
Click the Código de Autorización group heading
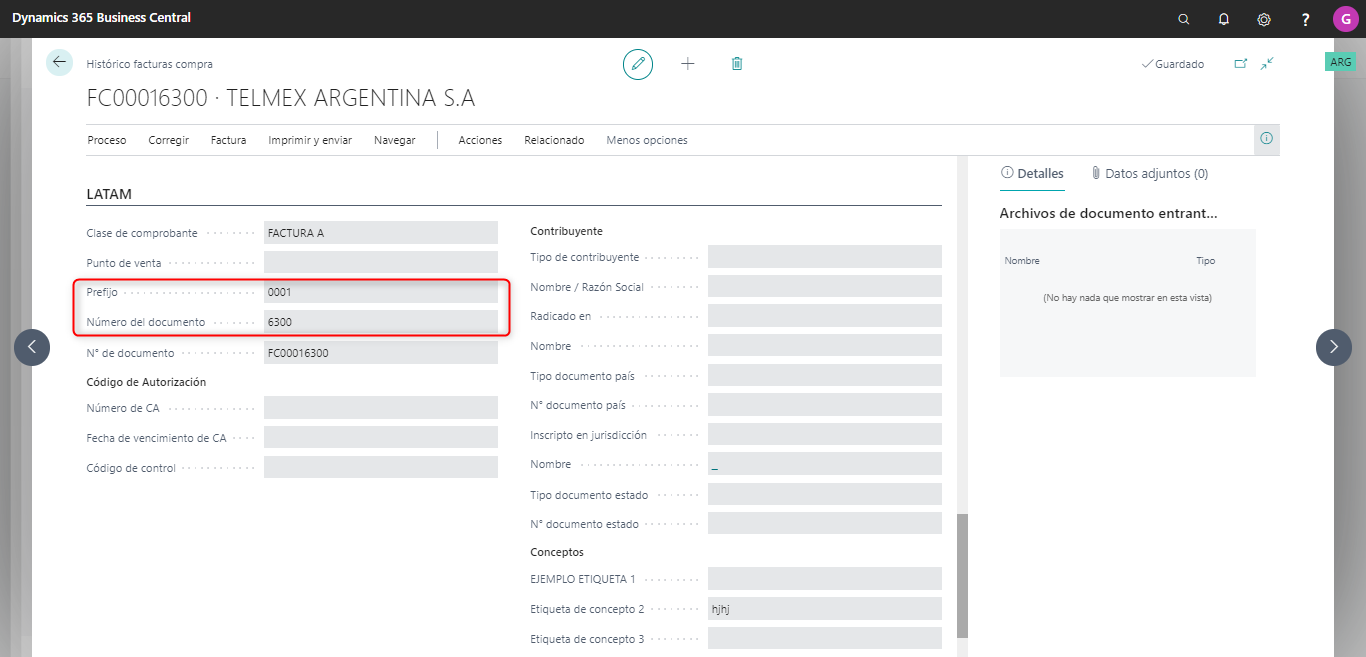pyautogui.click(x=147, y=382)
